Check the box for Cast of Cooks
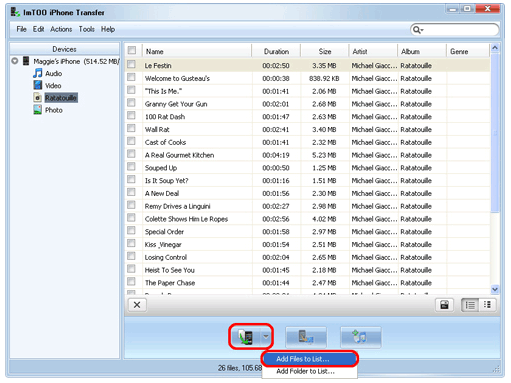 pyautogui.click(x=131, y=141)
